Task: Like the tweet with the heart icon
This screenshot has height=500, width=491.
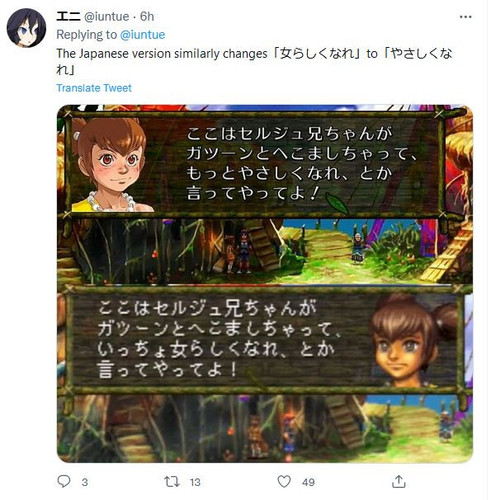Action: [x=284, y=482]
